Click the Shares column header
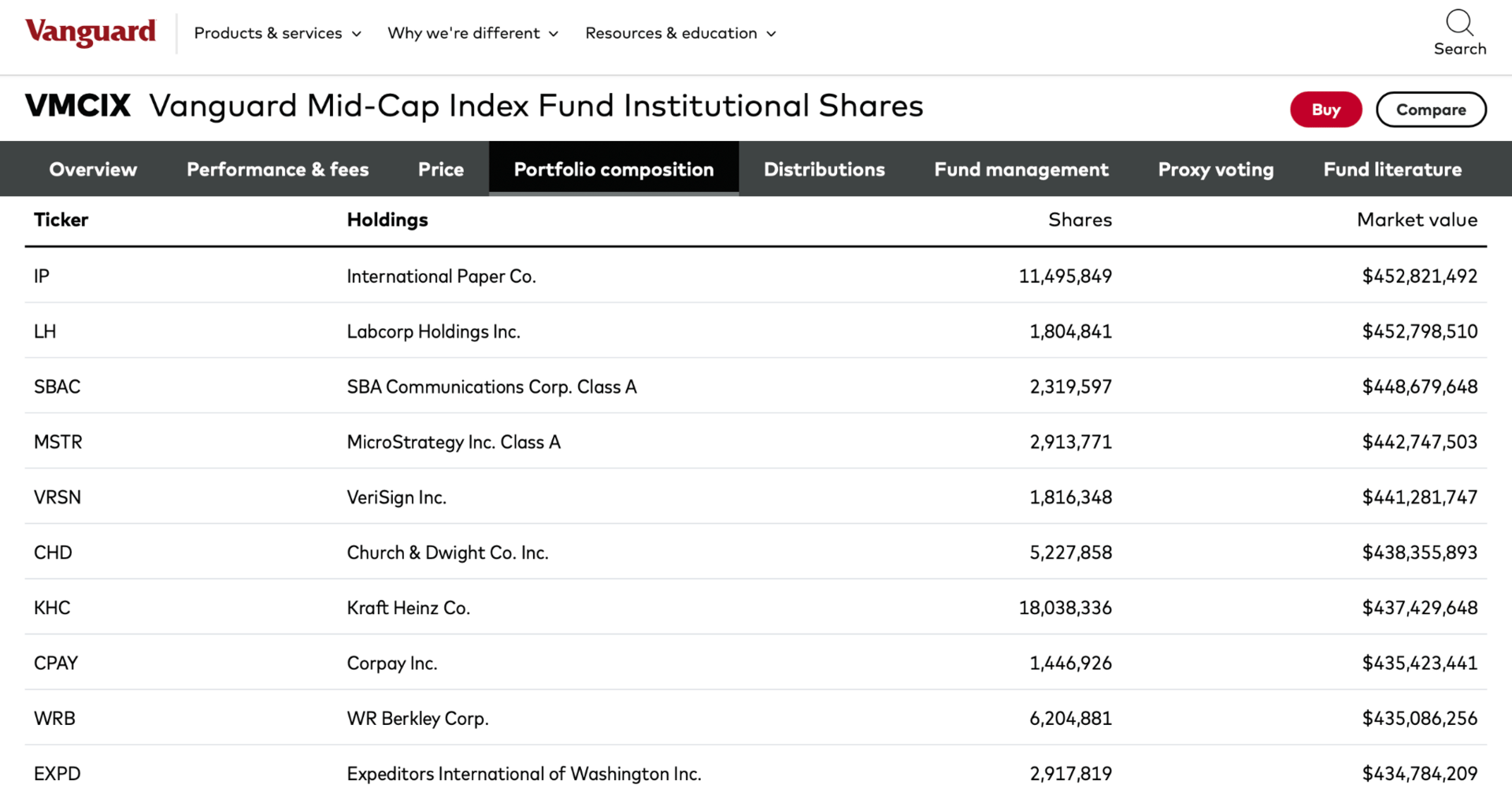Viewport: 1512px width, 795px height. tap(1079, 220)
